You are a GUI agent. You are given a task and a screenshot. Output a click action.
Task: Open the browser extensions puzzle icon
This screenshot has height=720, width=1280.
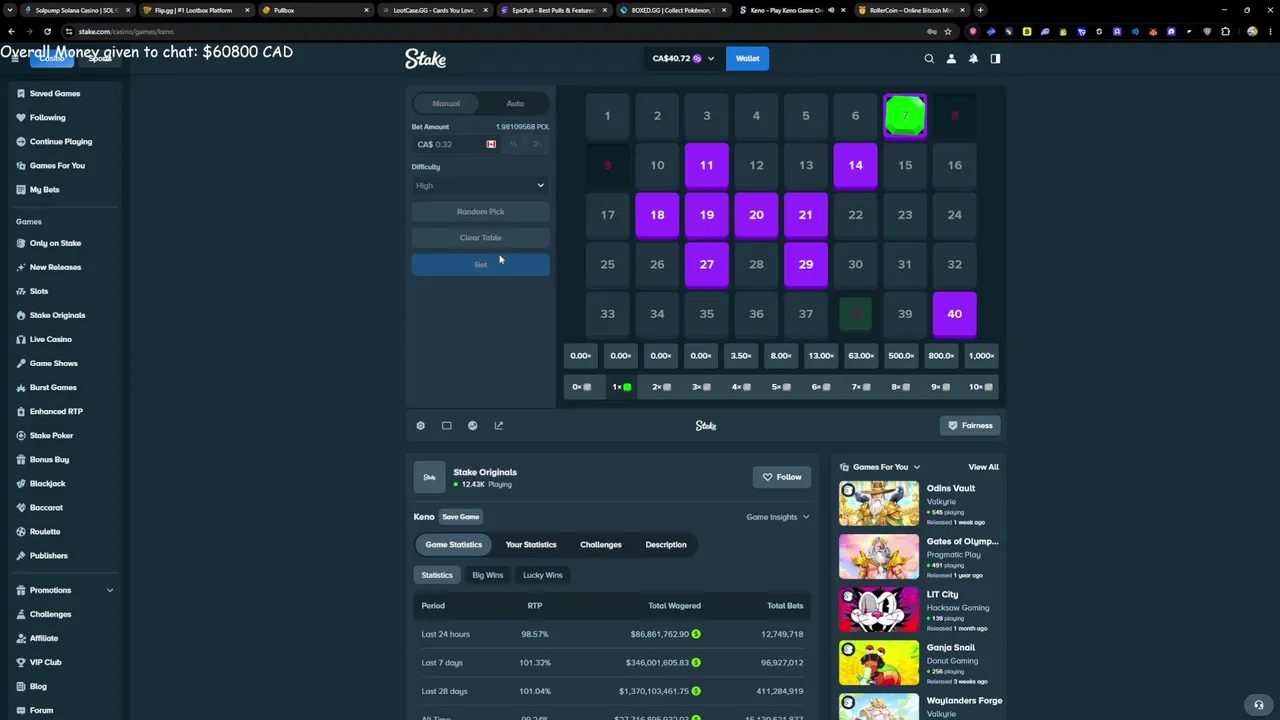1226,31
